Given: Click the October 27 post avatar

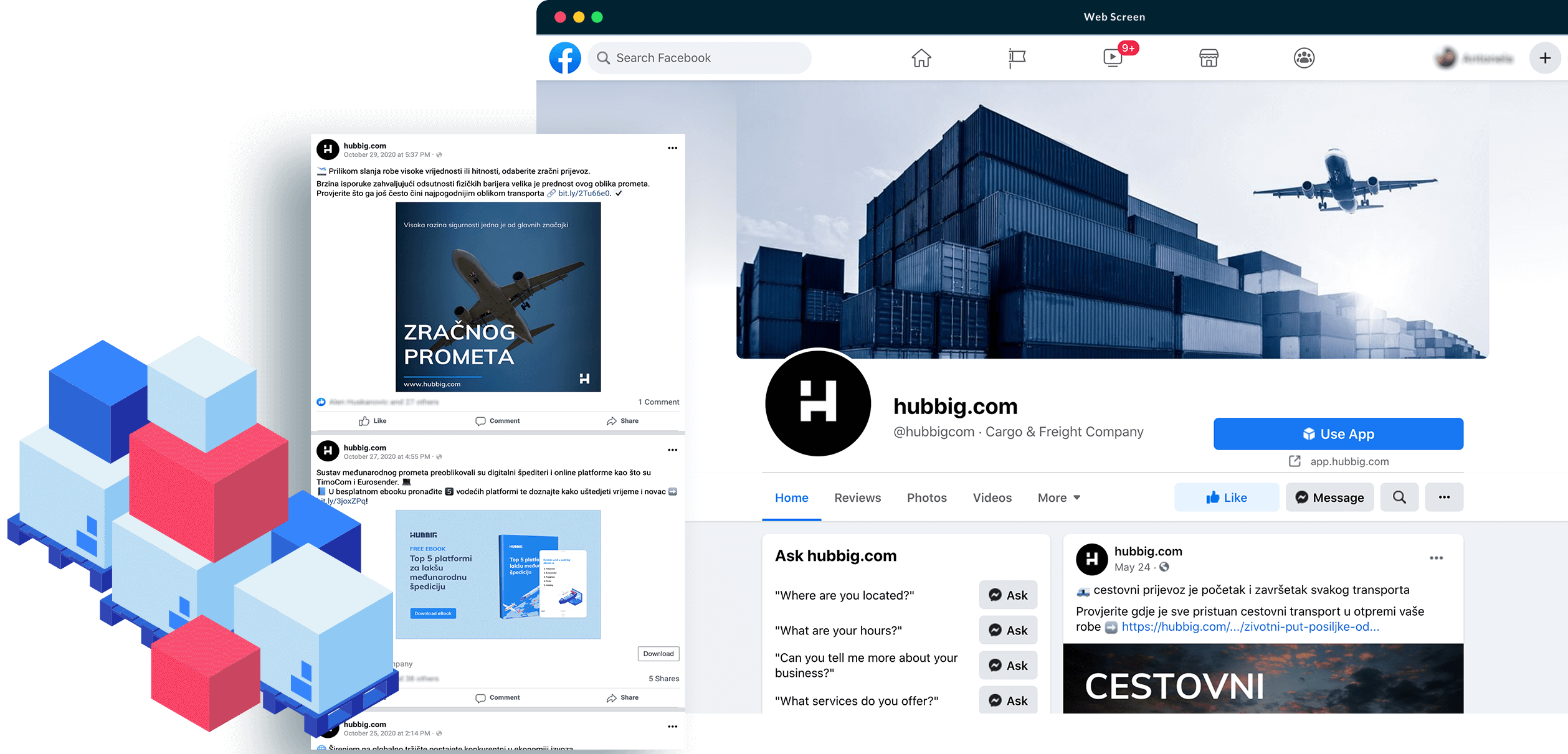Looking at the screenshot, I should tap(328, 451).
